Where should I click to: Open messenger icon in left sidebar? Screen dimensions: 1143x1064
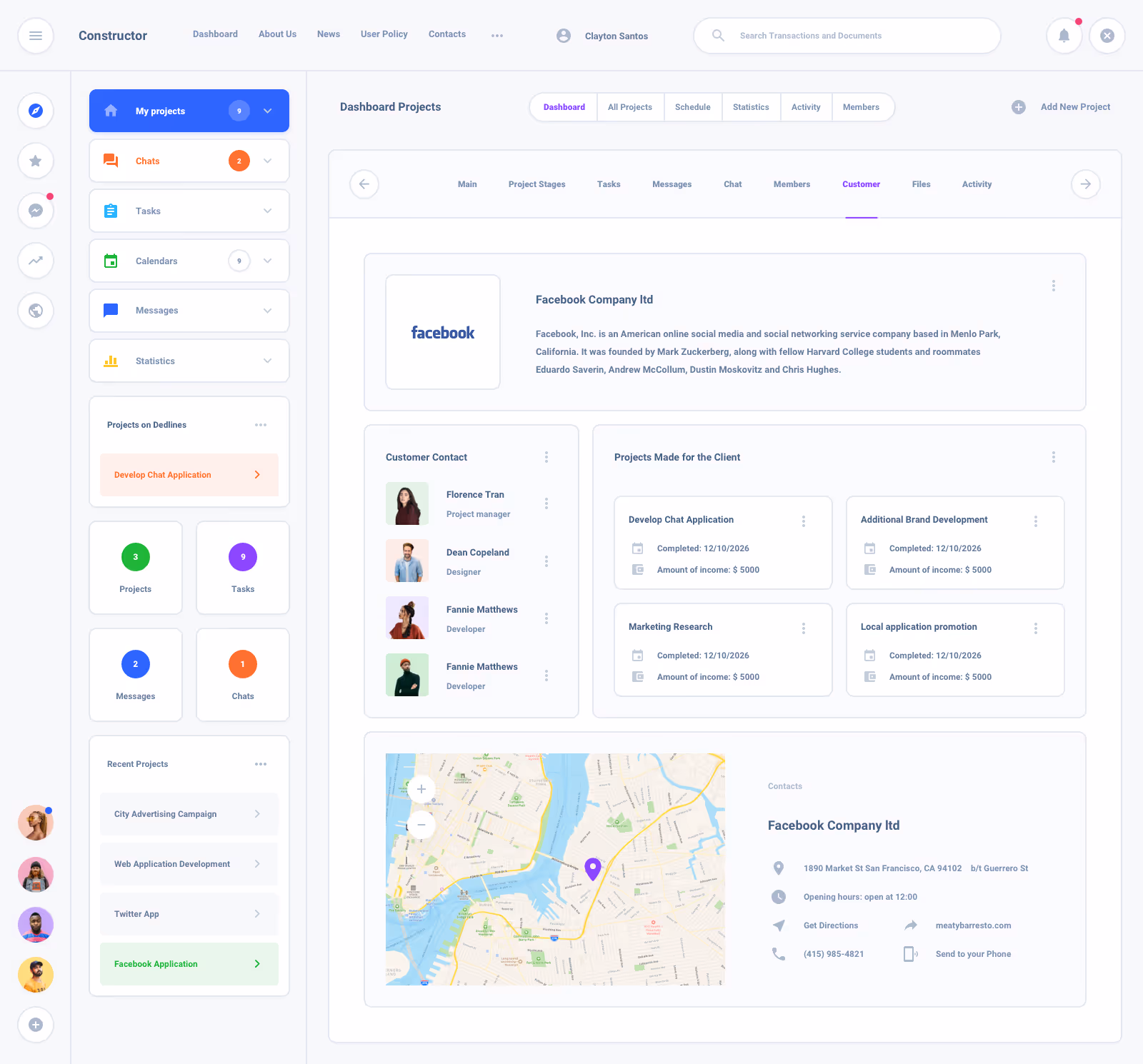[36, 211]
